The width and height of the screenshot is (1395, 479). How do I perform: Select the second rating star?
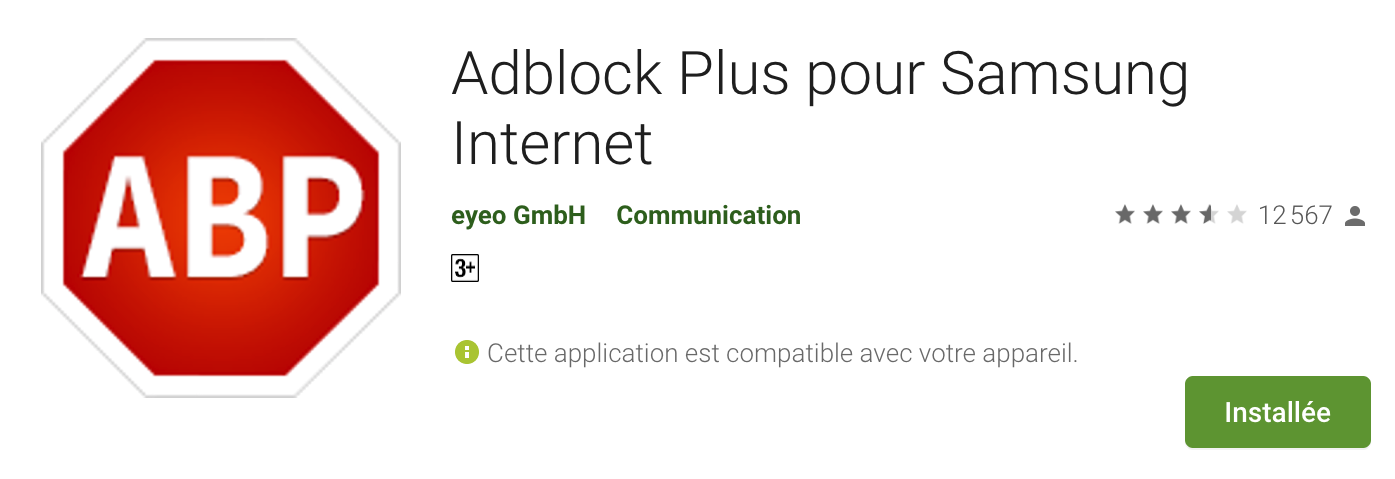(1153, 215)
